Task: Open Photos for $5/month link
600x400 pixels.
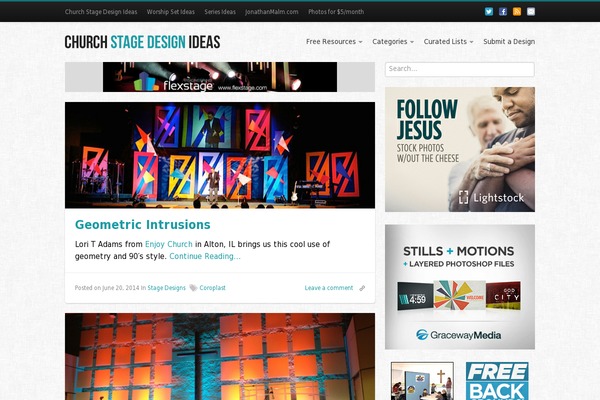Action: [336, 12]
